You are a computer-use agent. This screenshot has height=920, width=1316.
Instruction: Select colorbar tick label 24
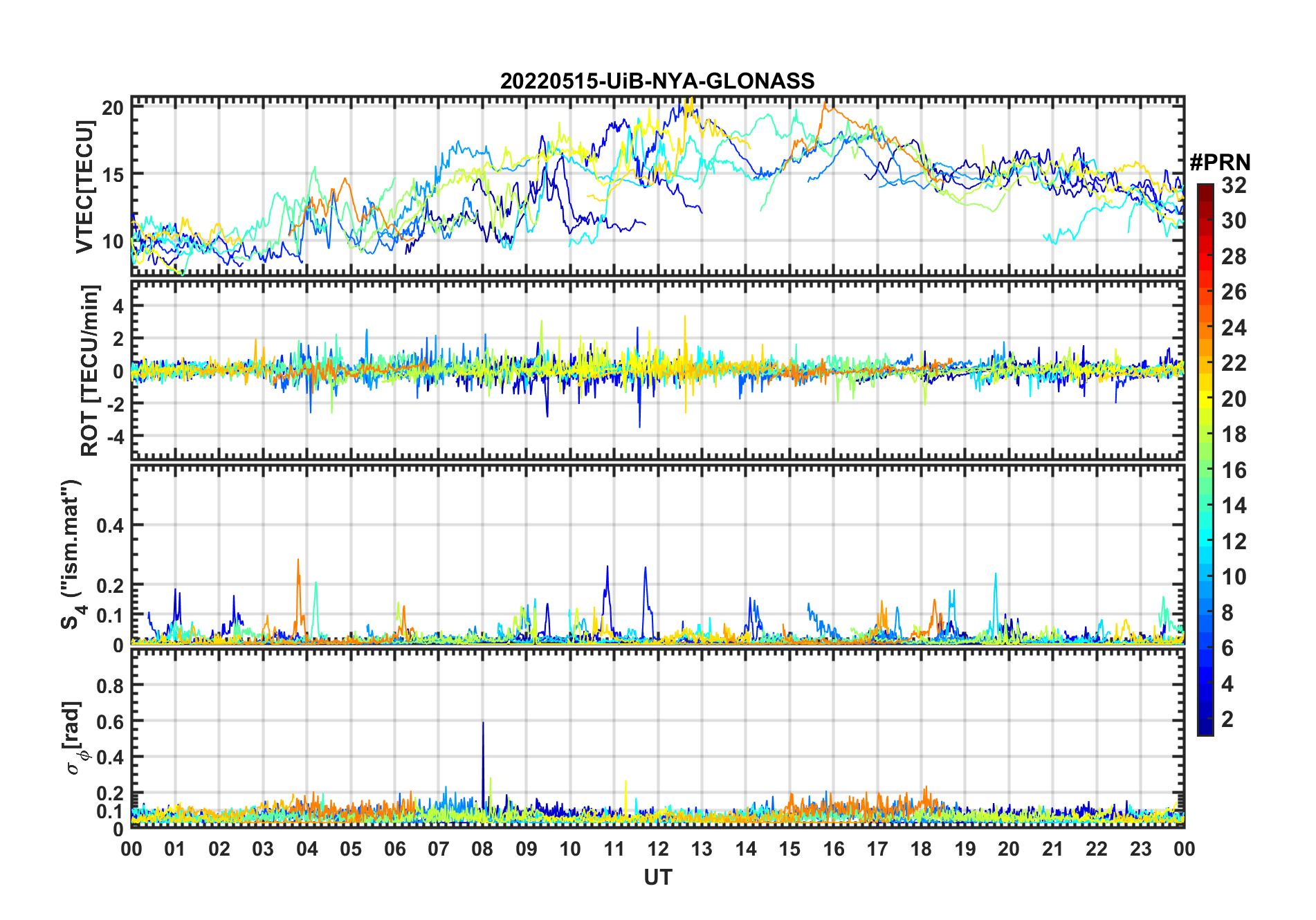coord(1234,327)
